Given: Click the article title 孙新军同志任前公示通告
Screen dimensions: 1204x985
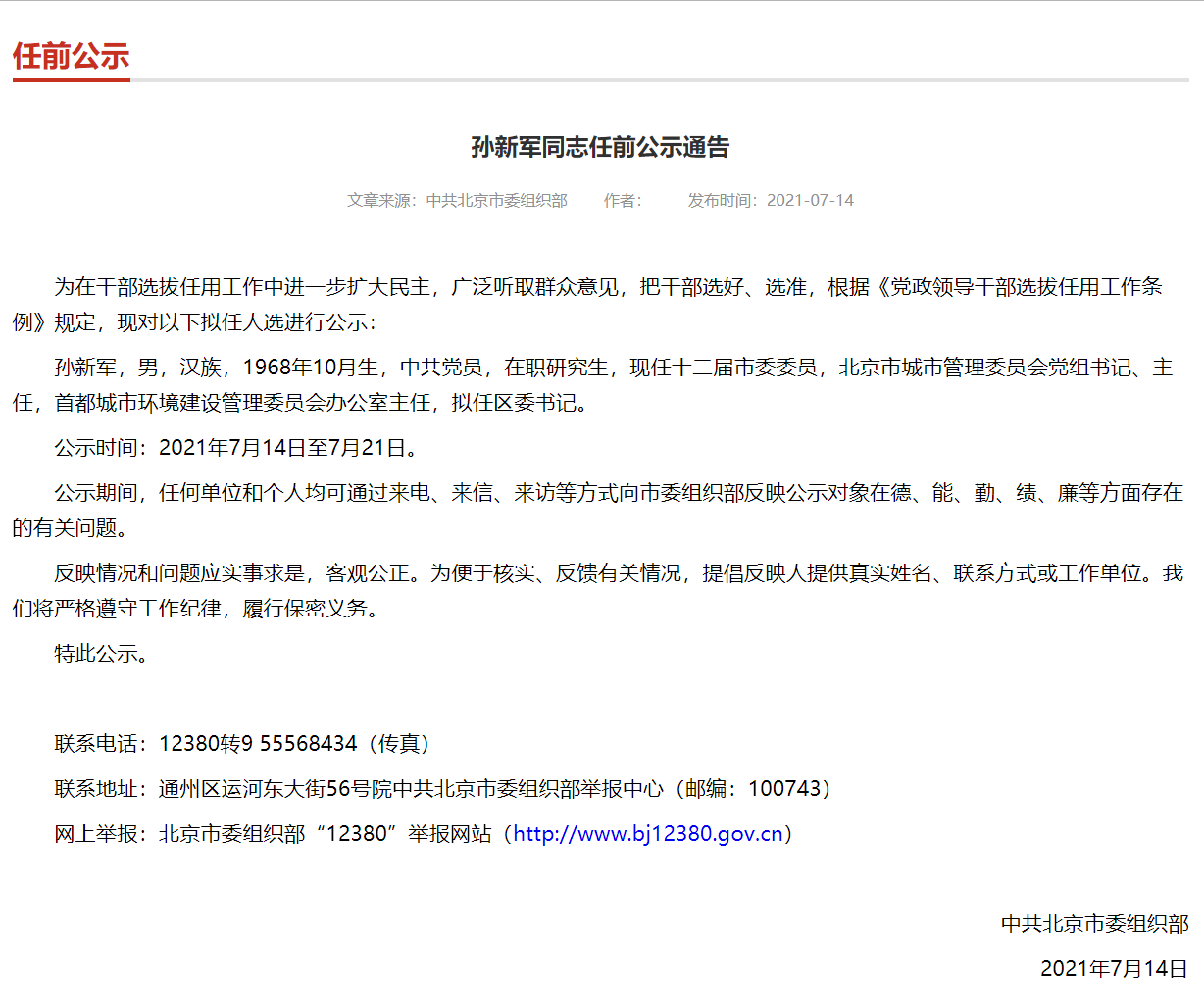Looking at the screenshot, I should (x=601, y=147).
